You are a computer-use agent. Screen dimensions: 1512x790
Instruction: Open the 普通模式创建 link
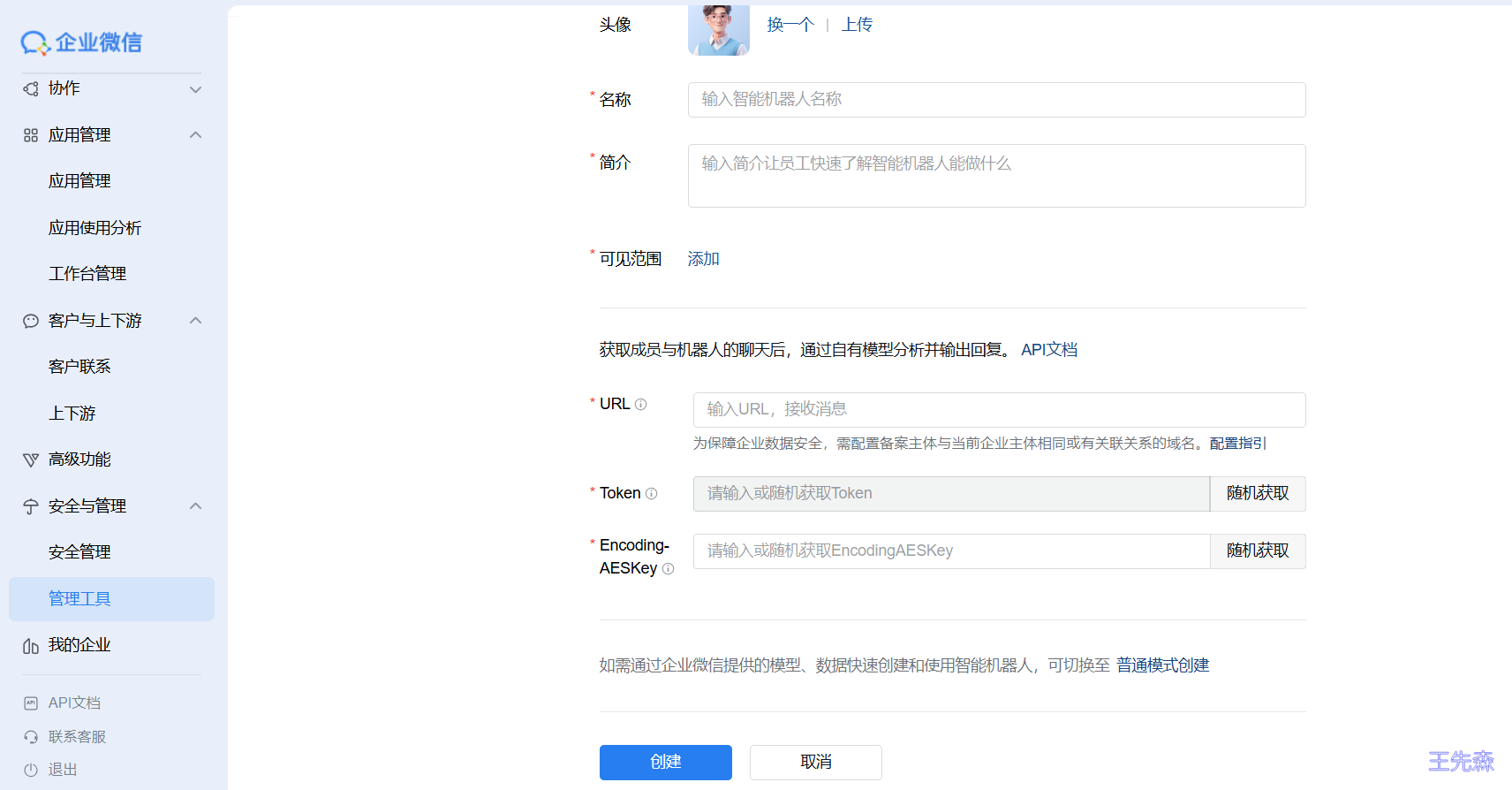[1162, 665]
